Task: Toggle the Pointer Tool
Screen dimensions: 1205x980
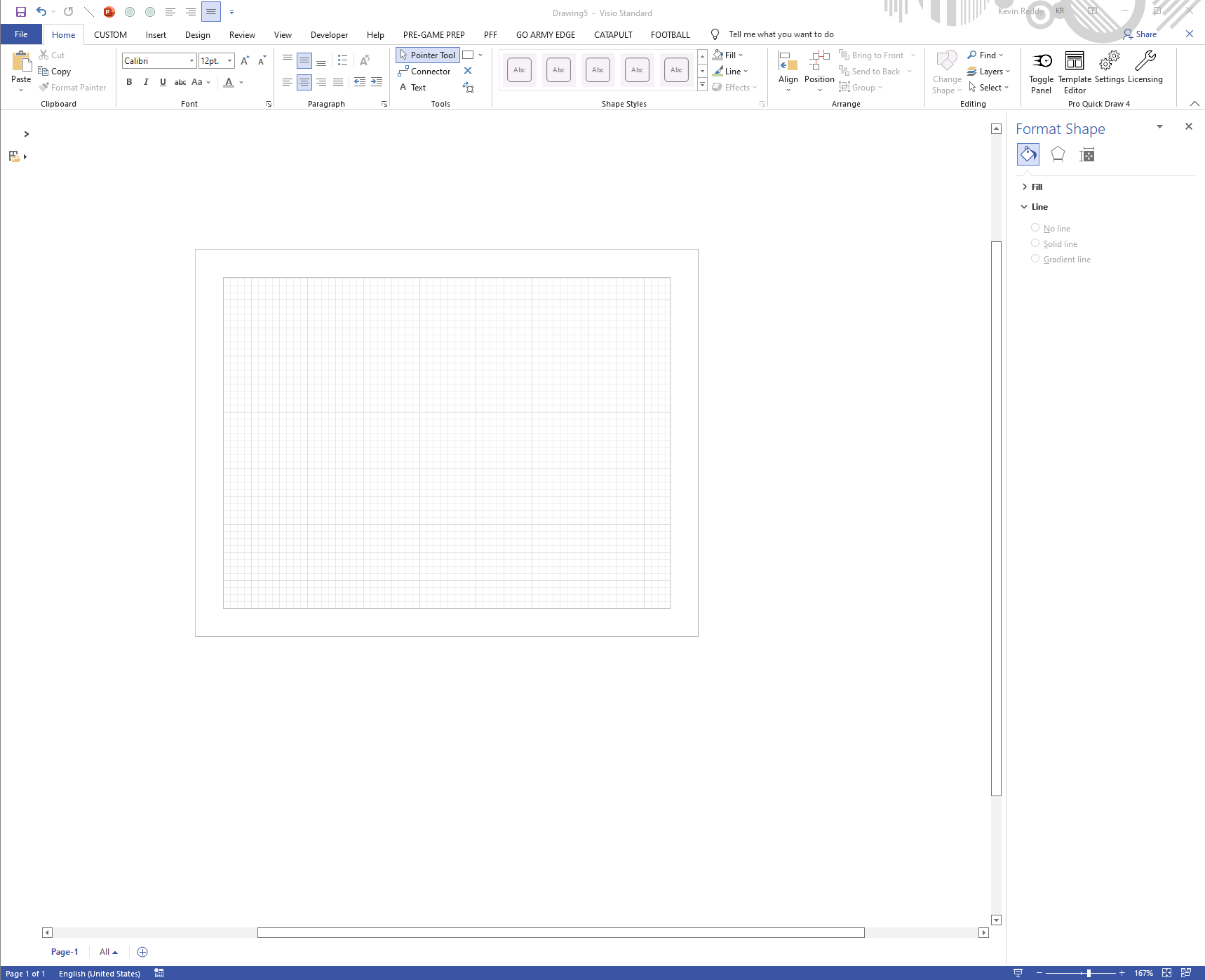Action: (x=428, y=55)
